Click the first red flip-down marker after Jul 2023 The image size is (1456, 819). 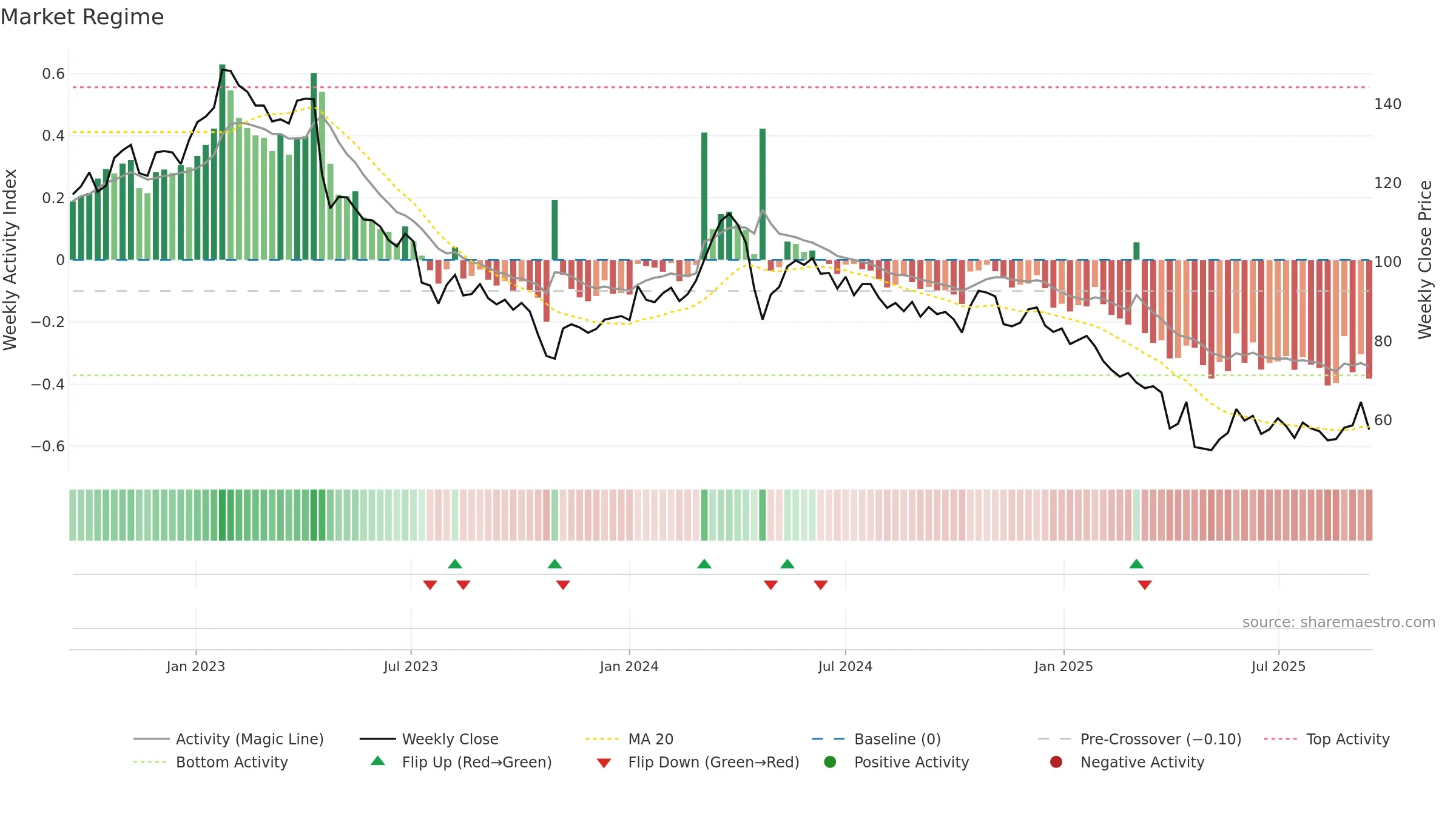430,585
